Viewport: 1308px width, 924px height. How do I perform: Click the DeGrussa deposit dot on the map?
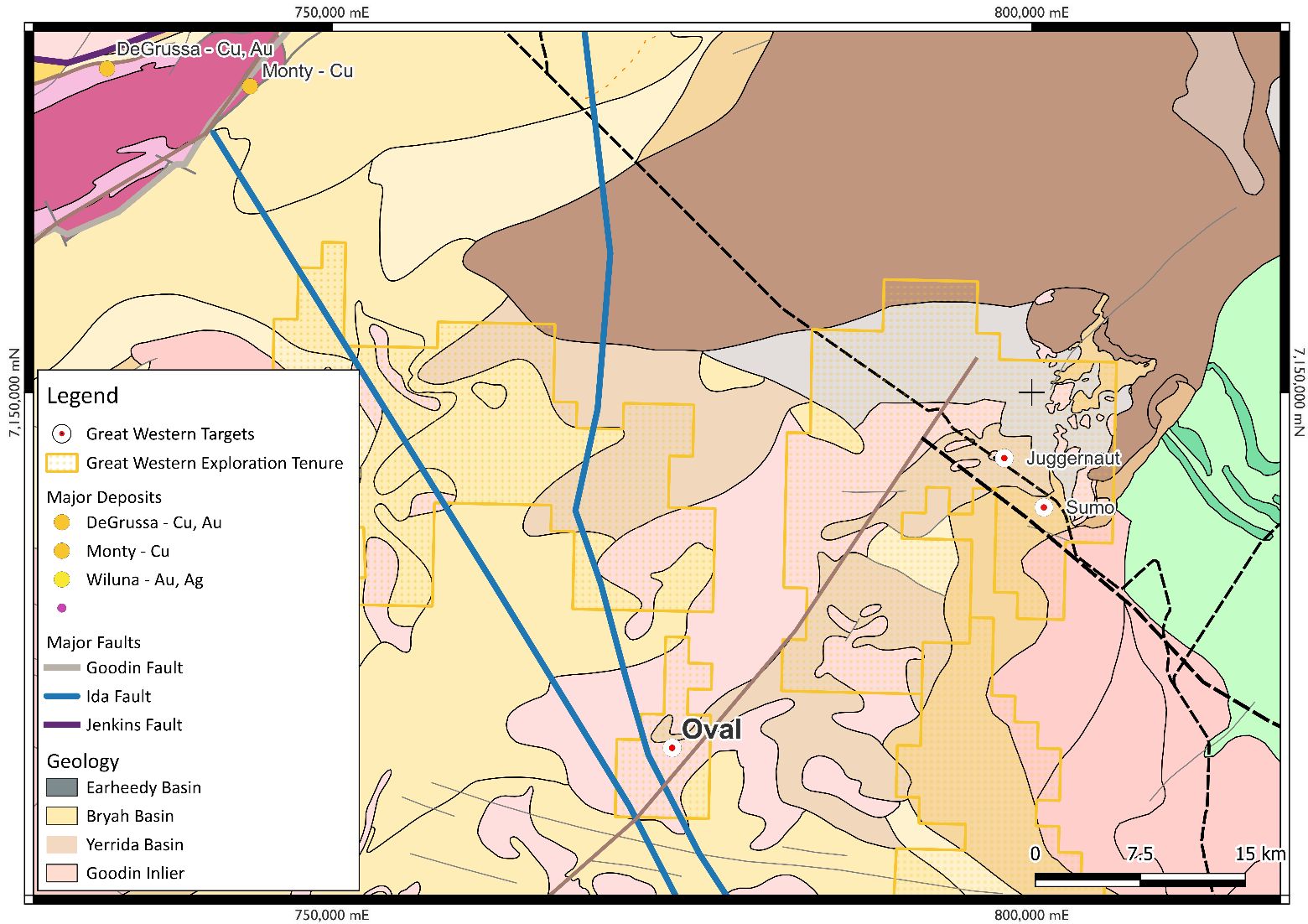pyautogui.click(x=106, y=68)
